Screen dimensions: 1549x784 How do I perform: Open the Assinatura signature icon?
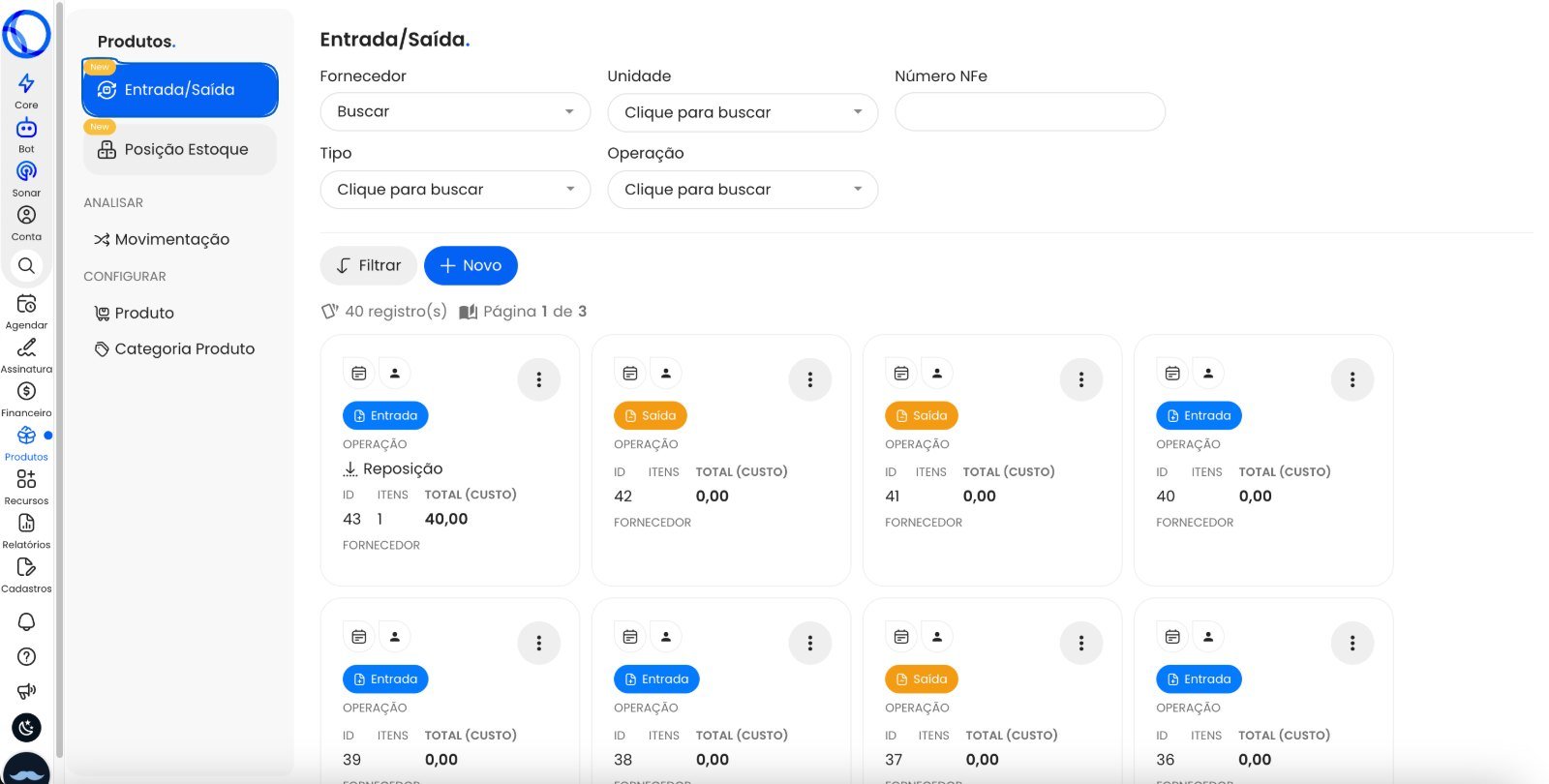click(26, 347)
